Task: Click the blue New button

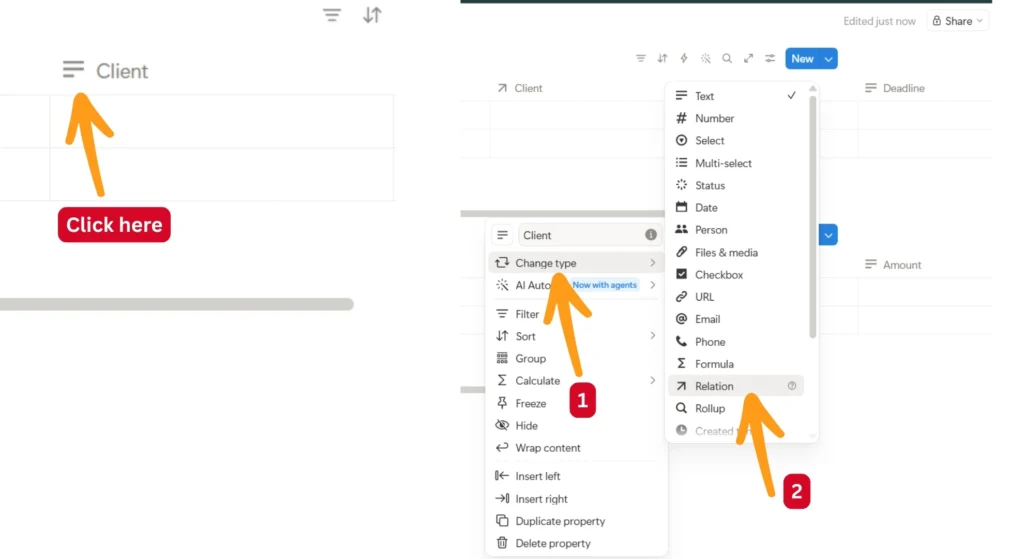Action: (802, 59)
